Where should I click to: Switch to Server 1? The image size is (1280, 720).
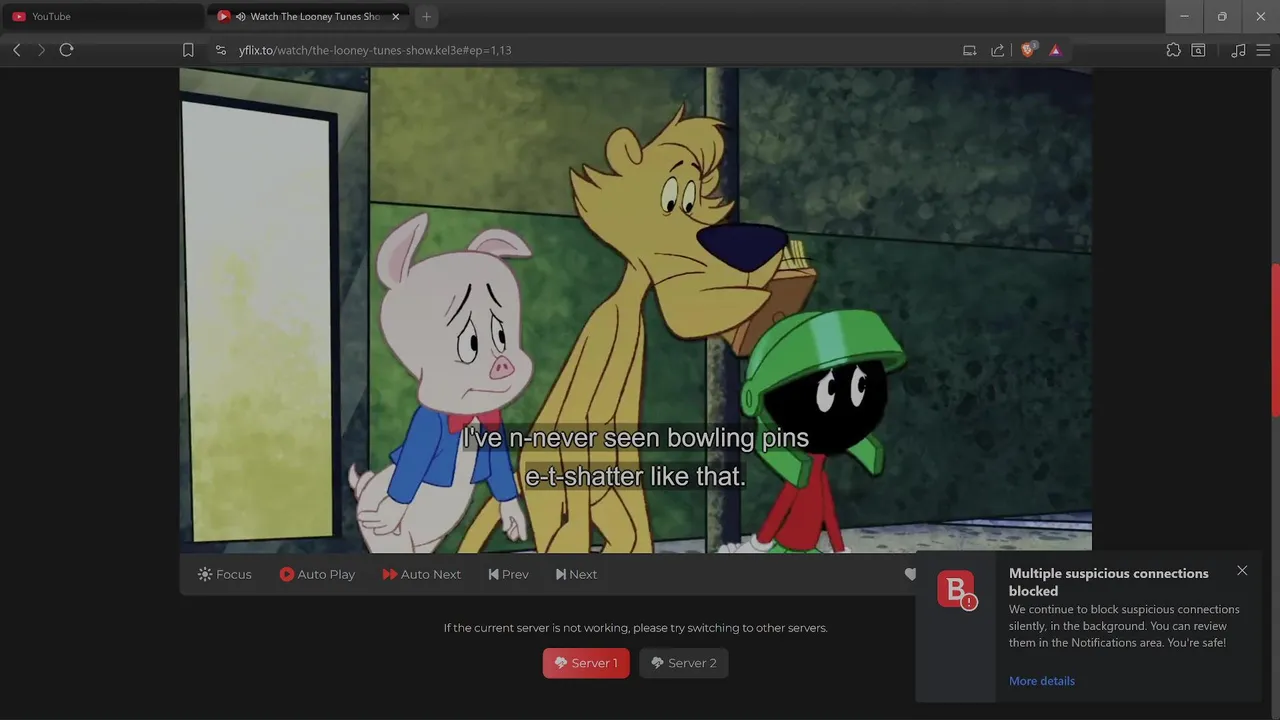[586, 663]
